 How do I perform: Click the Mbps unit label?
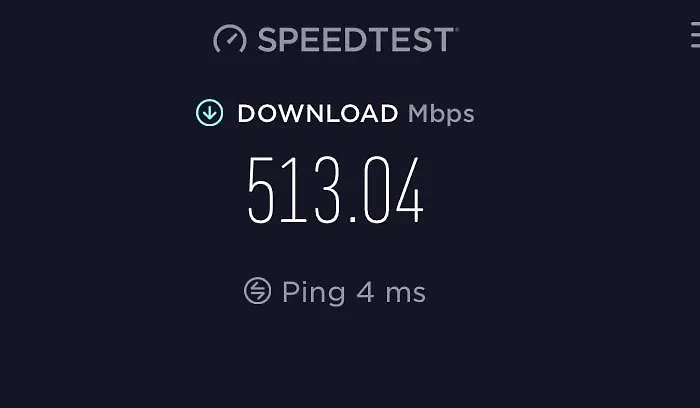coord(441,114)
